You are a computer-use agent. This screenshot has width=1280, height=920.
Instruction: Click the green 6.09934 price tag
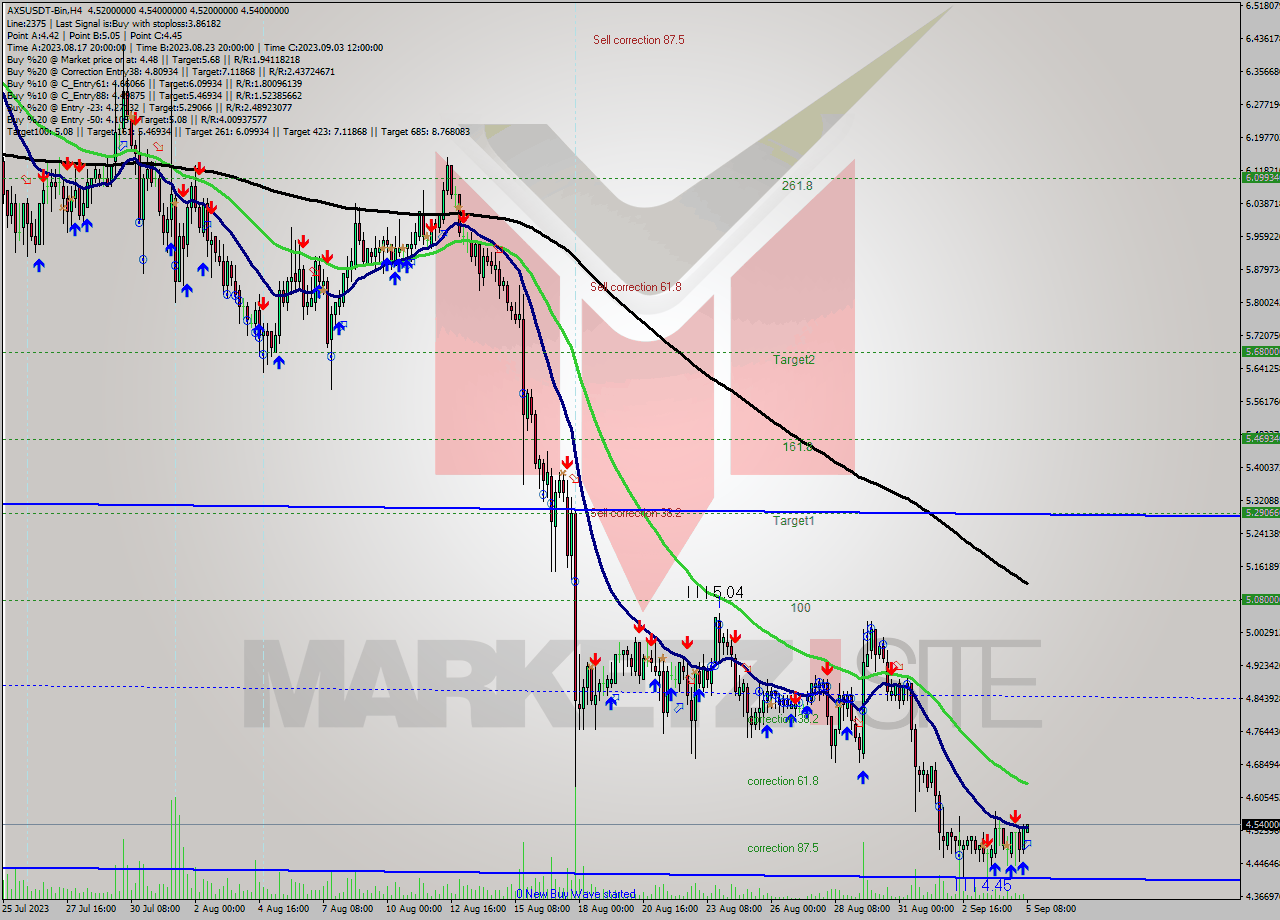coord(1260,177)
